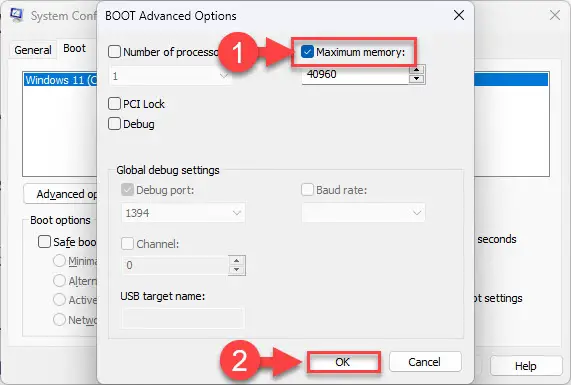Screen dimensions: 571x385
Task: Confirm settings with the OK button
Action: [343, 362]
